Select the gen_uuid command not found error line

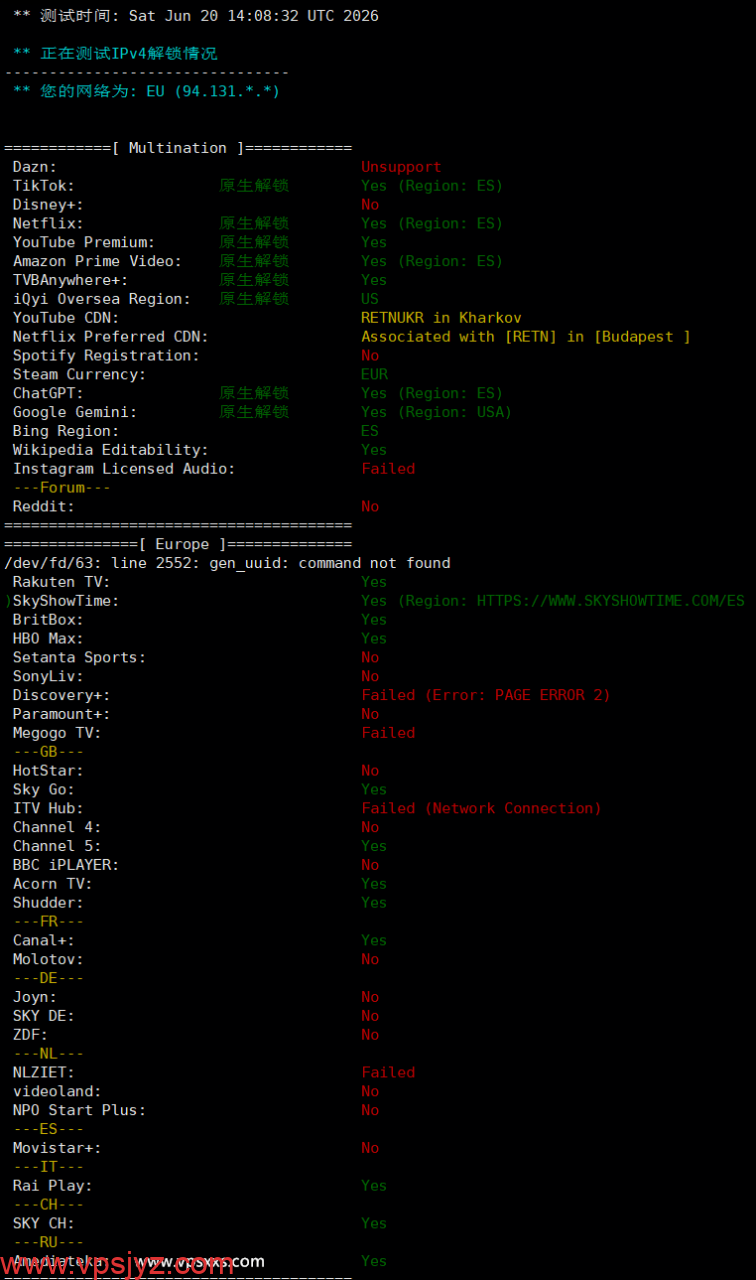pos(227,563)
